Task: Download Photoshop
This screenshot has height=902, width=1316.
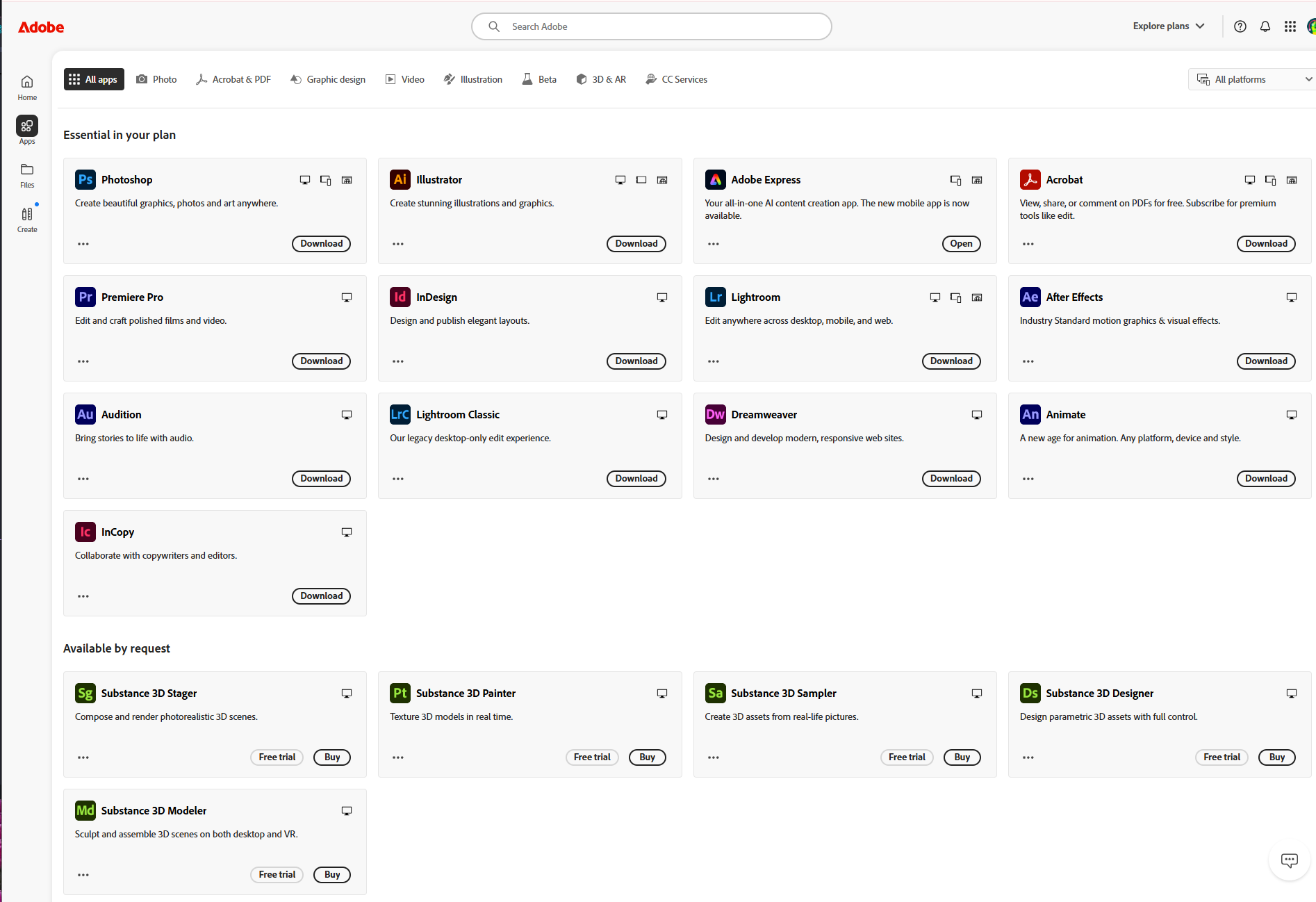Action: click(321, 244)
